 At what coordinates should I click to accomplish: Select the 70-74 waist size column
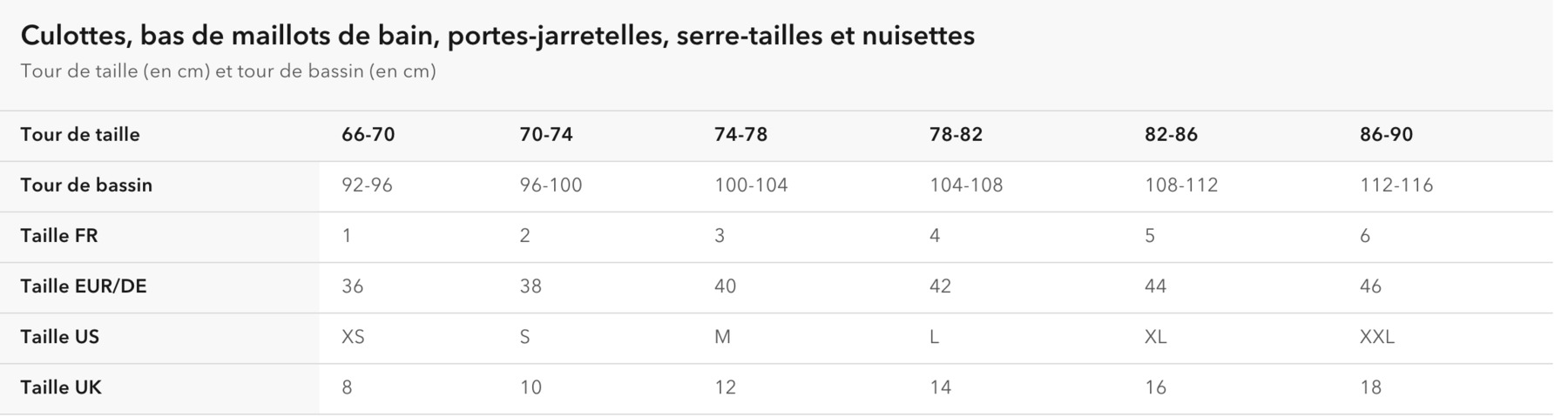pyautogui.click(x=546, y=135)
